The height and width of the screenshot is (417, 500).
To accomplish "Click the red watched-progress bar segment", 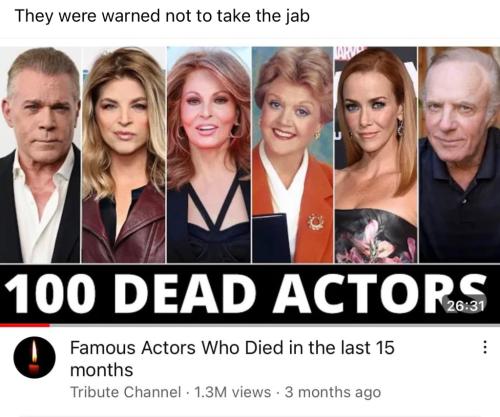I will [x=25, y=325].
